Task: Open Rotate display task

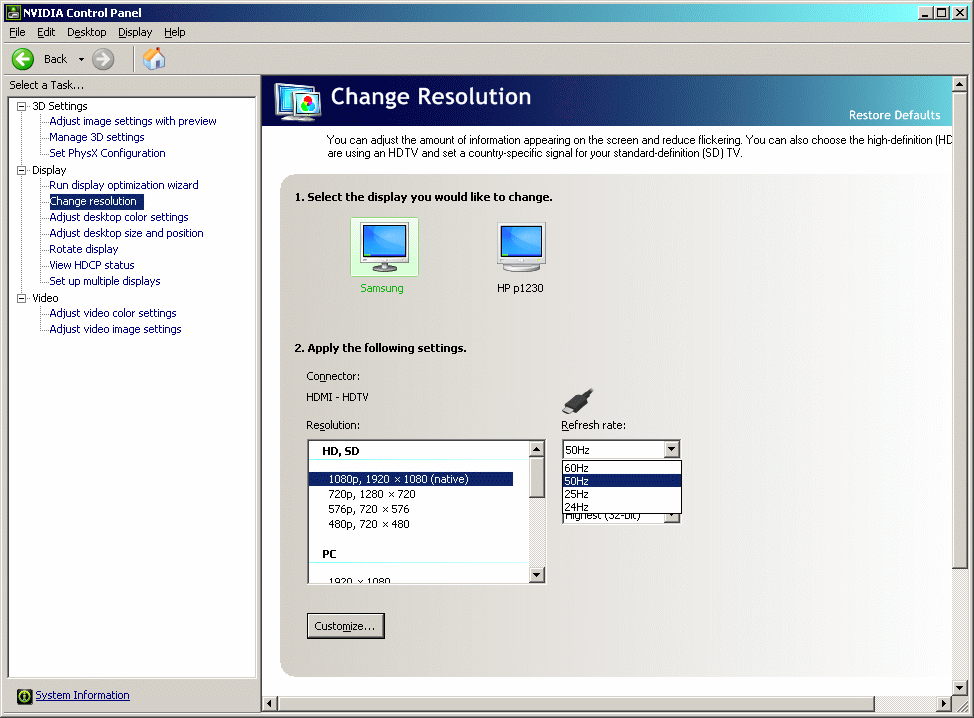Action: coord(84,249)
